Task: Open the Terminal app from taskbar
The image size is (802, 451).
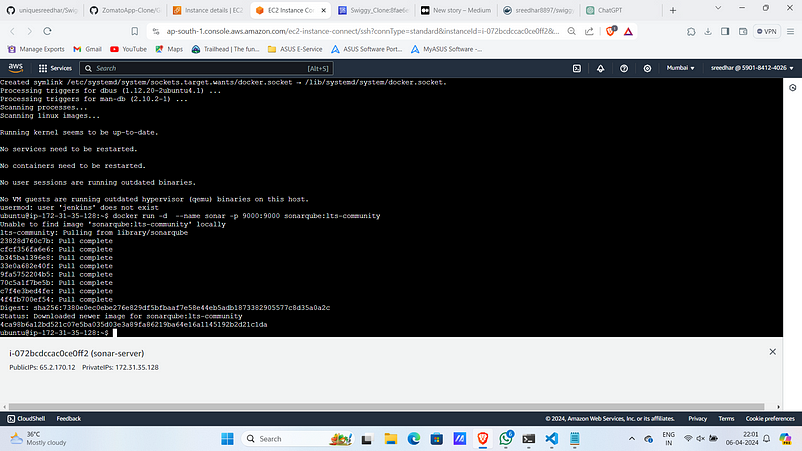Action: click(x=528, y=439)
